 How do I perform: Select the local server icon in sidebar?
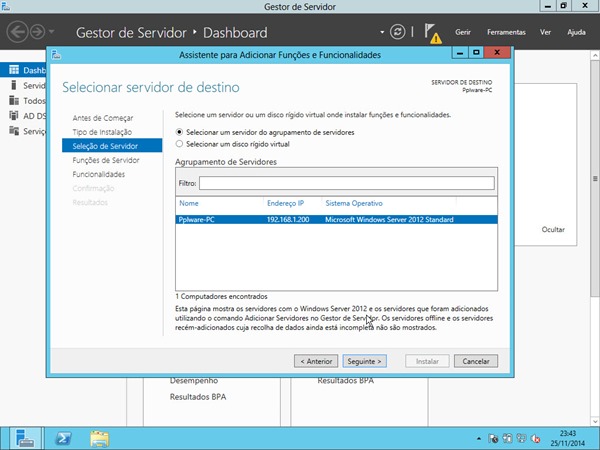14,85
